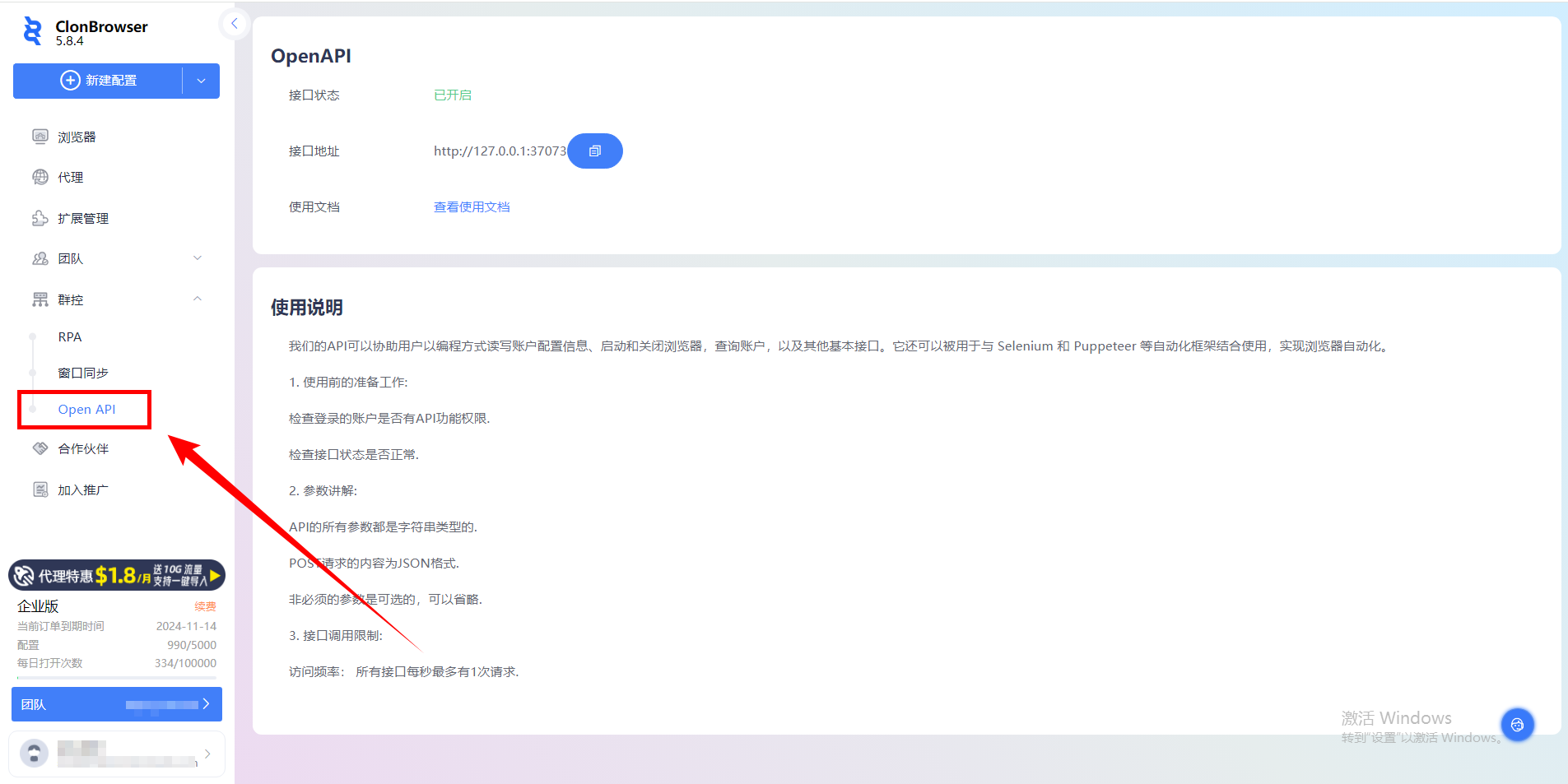
Task: Click the new configuration button
Action: coord(99,81)
